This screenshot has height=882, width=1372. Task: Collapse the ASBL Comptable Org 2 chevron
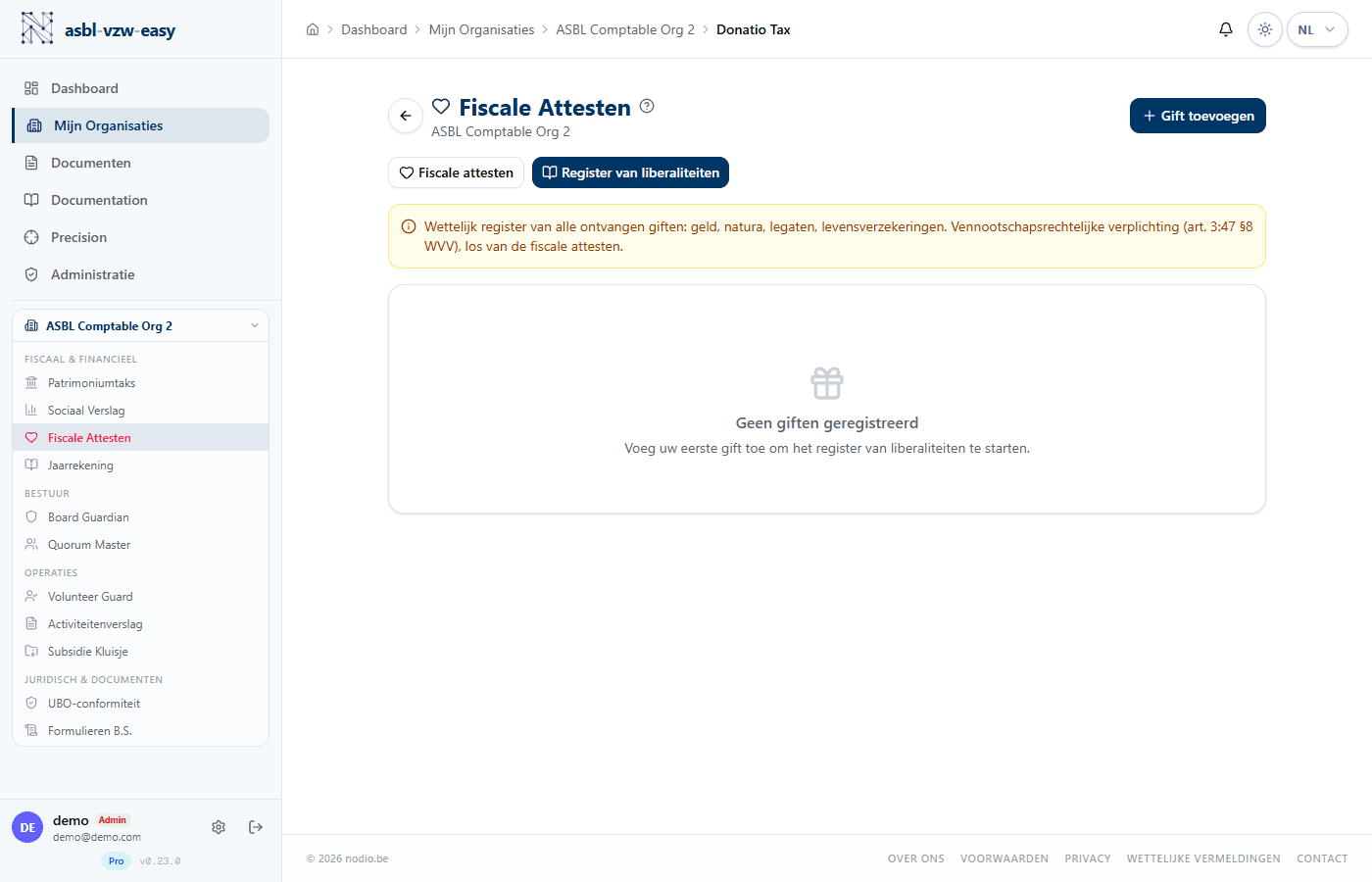(255, 325)
